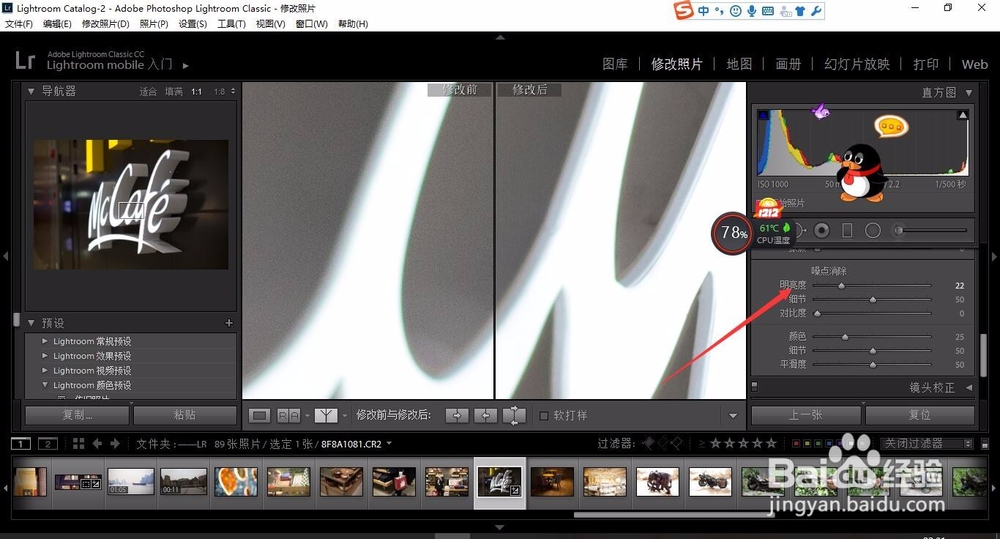Click the navigator McCafé preview image
This screenshot has height=539, width=1000.
[x=131, y=204]
